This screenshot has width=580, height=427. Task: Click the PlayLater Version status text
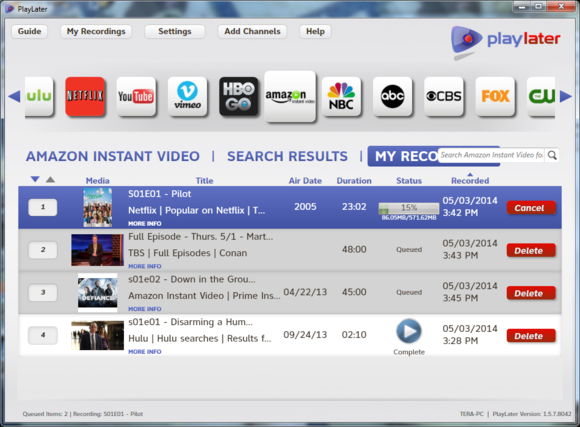pyautogui.click(x=532, y=414)
